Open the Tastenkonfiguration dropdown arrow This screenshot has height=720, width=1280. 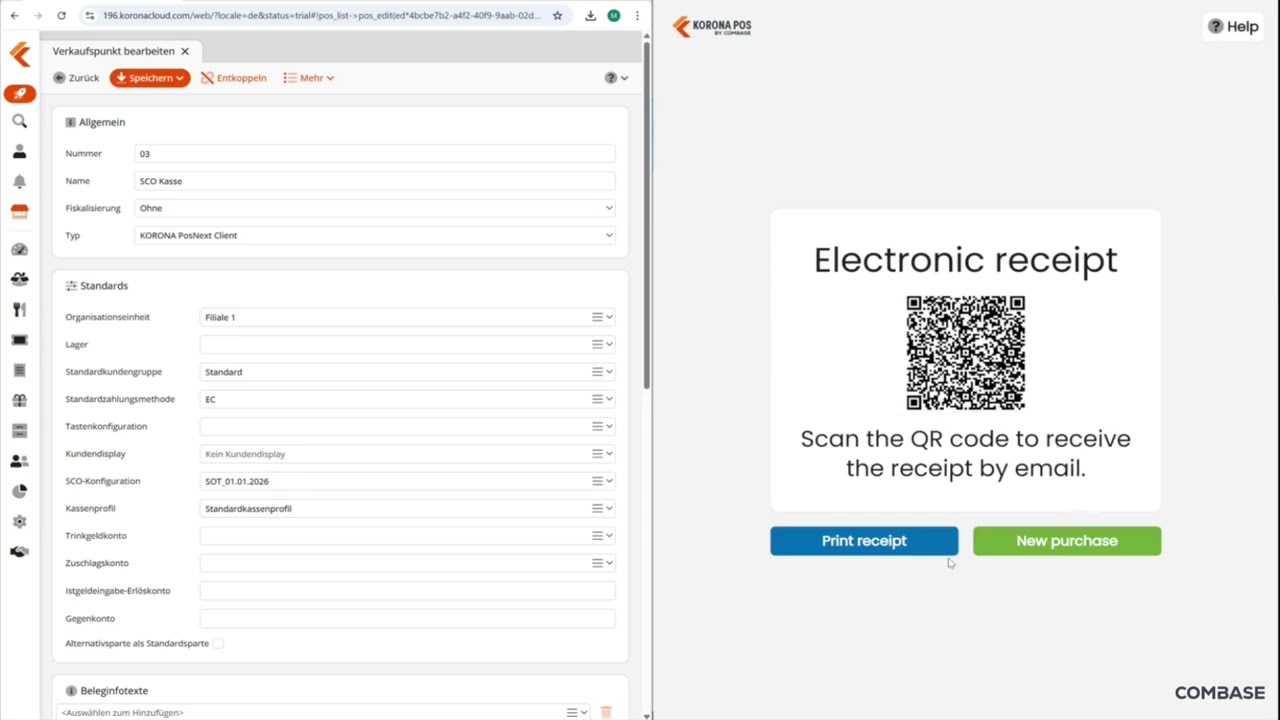coord(609,426)
